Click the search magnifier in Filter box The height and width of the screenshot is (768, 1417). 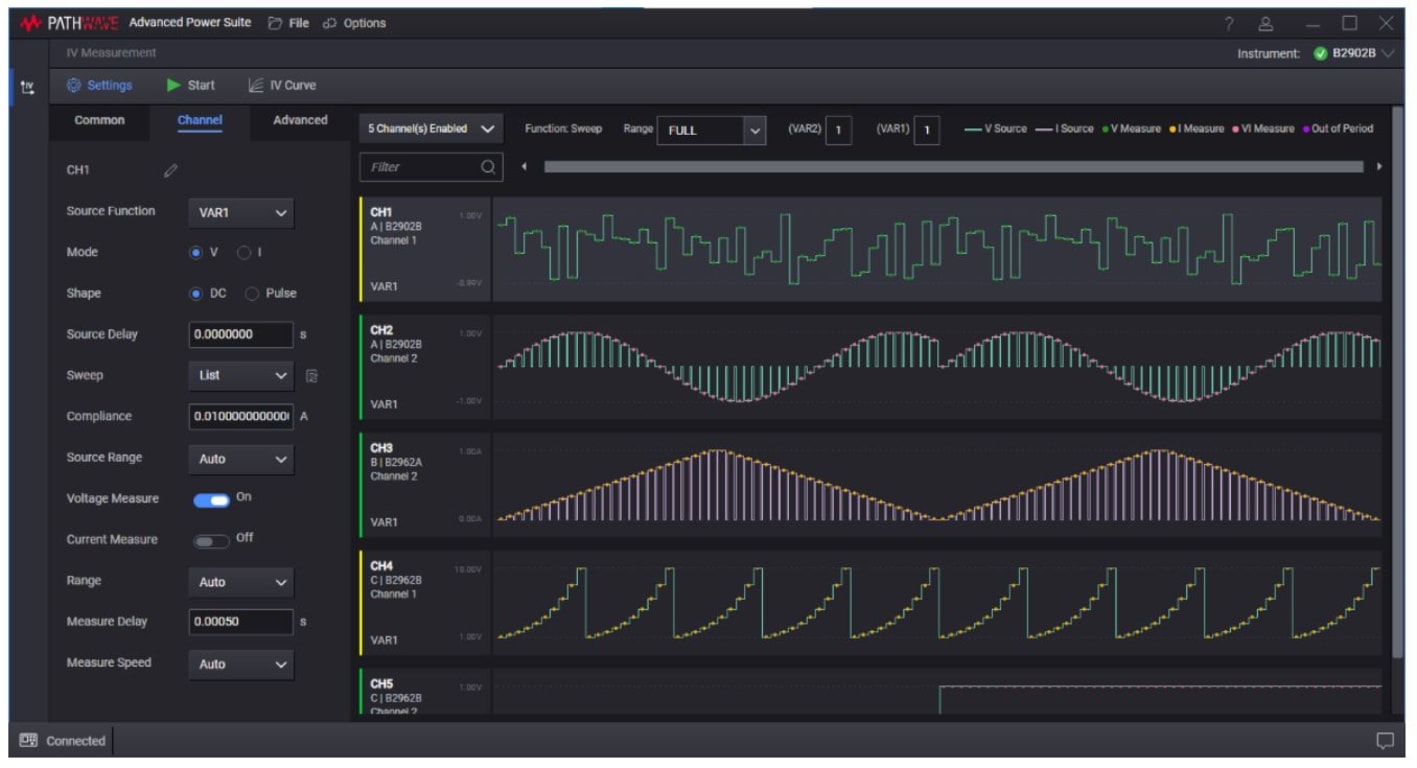(488, 167)
